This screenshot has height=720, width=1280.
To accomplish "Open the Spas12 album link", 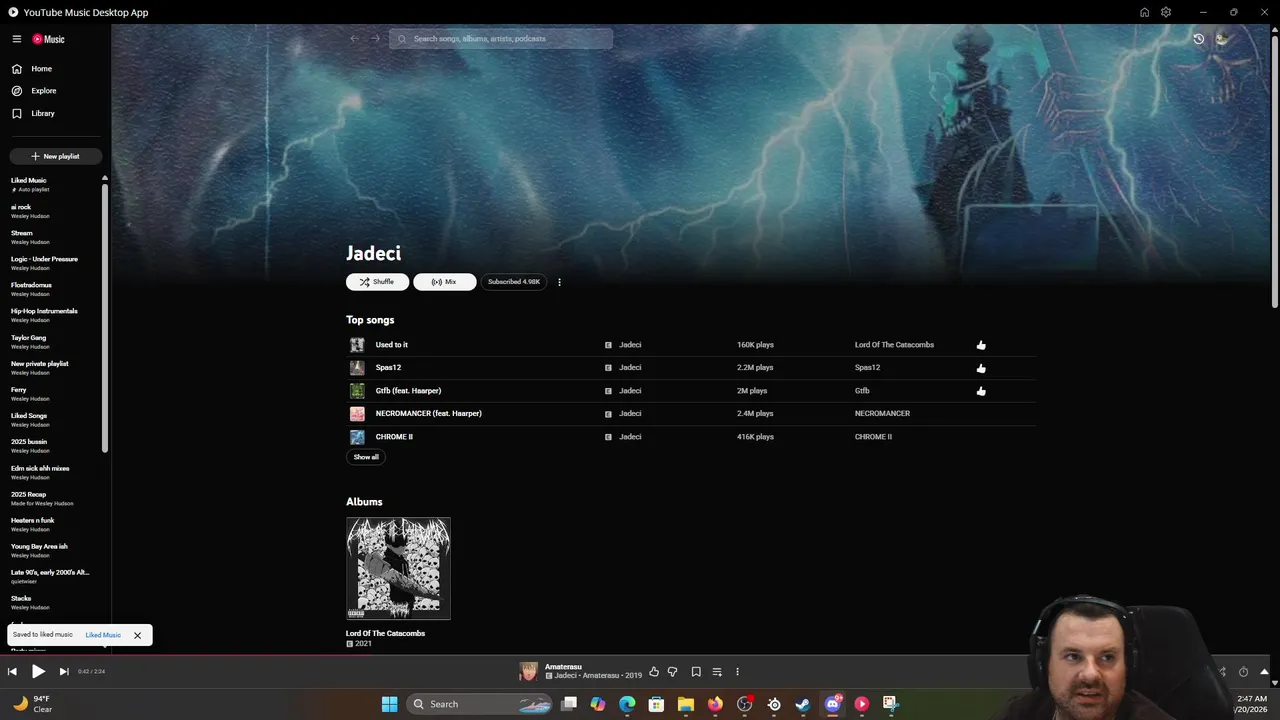I will (867, 368).
